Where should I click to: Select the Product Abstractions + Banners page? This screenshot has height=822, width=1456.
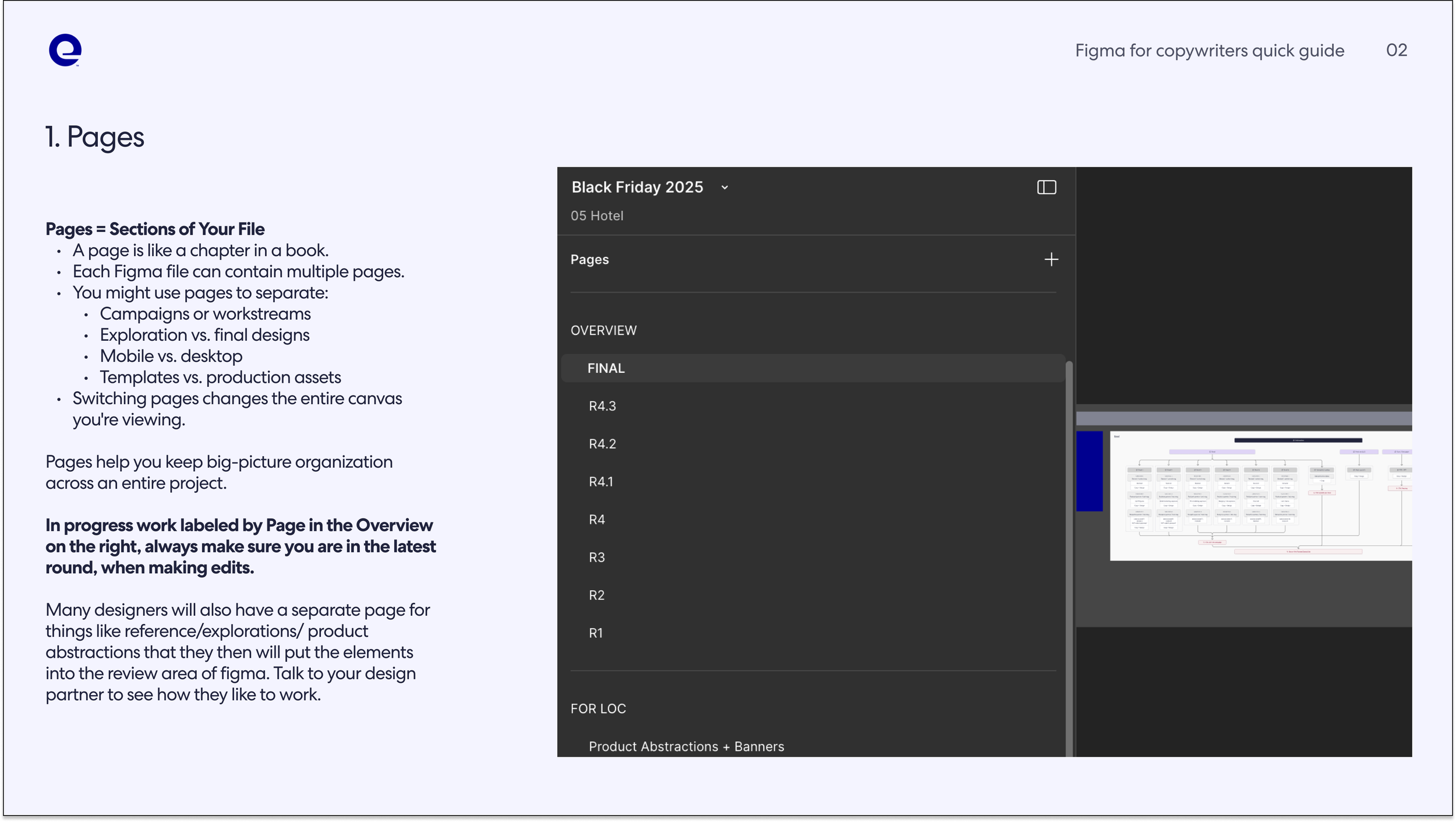[686, 746]
